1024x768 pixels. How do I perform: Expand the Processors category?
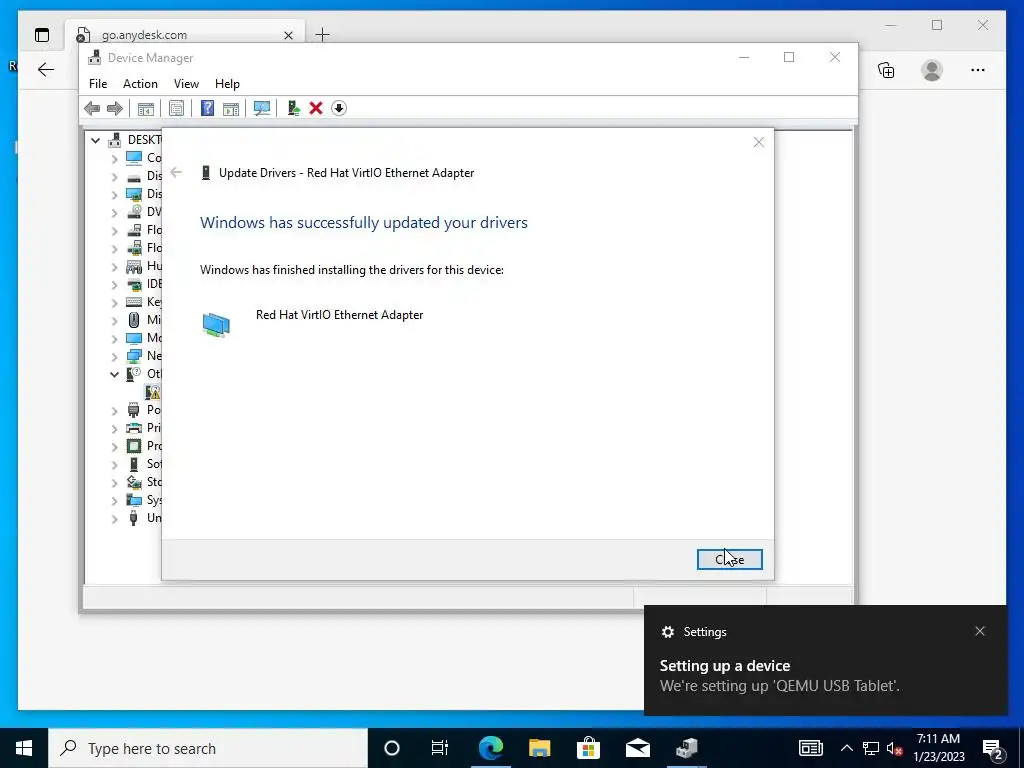tap(114, 446)
